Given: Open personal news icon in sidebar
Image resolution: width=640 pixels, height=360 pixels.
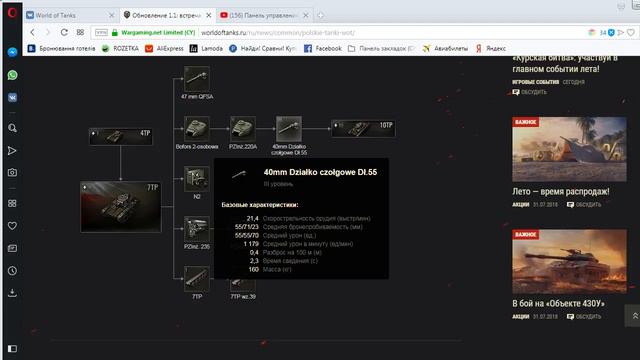Looking at the screenshot, I should [x=12, y=248].
